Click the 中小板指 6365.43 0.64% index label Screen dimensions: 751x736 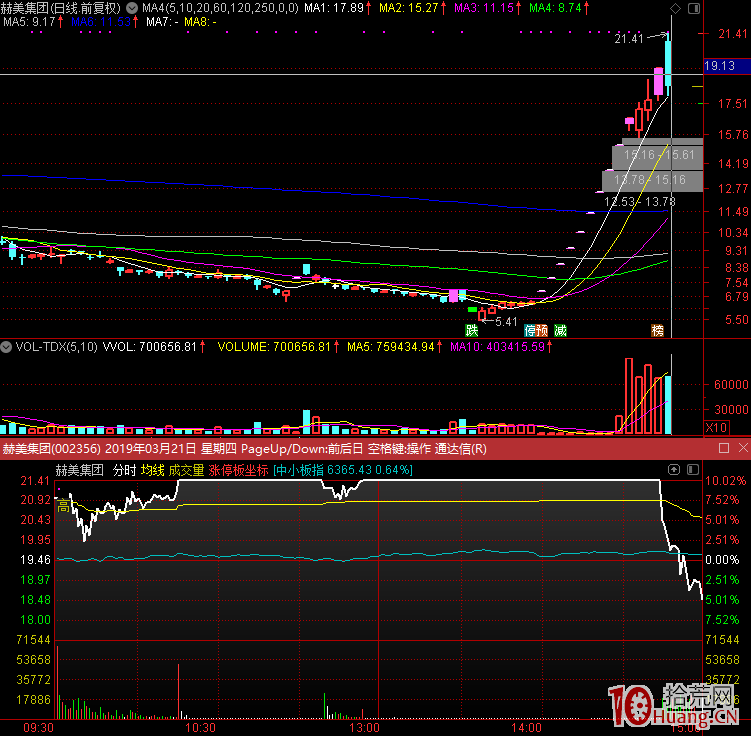tap(343, 470)
